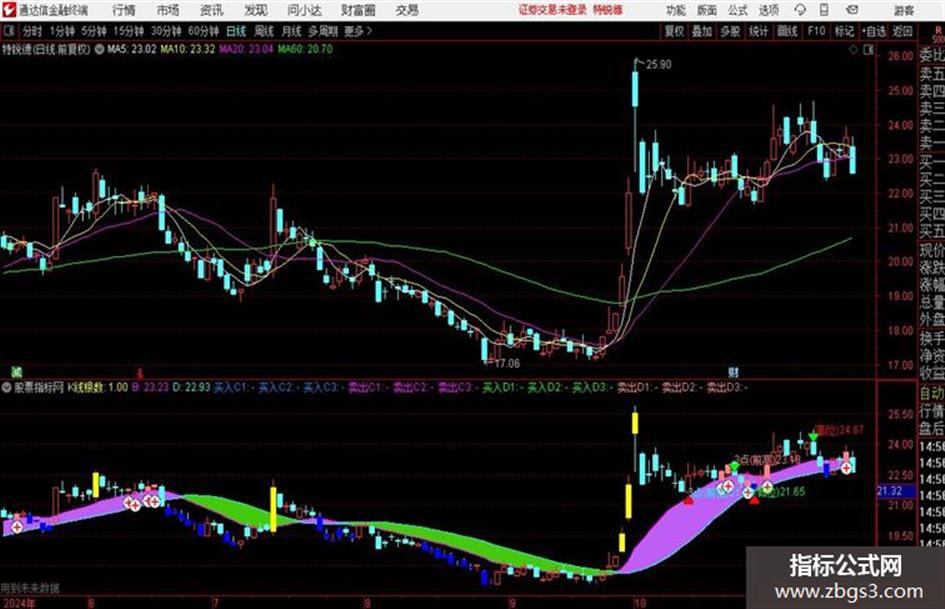This screenshot has height=609, width=945.
Task: Click the 统计 statistics toolbar button
Action: coord(758,31)
